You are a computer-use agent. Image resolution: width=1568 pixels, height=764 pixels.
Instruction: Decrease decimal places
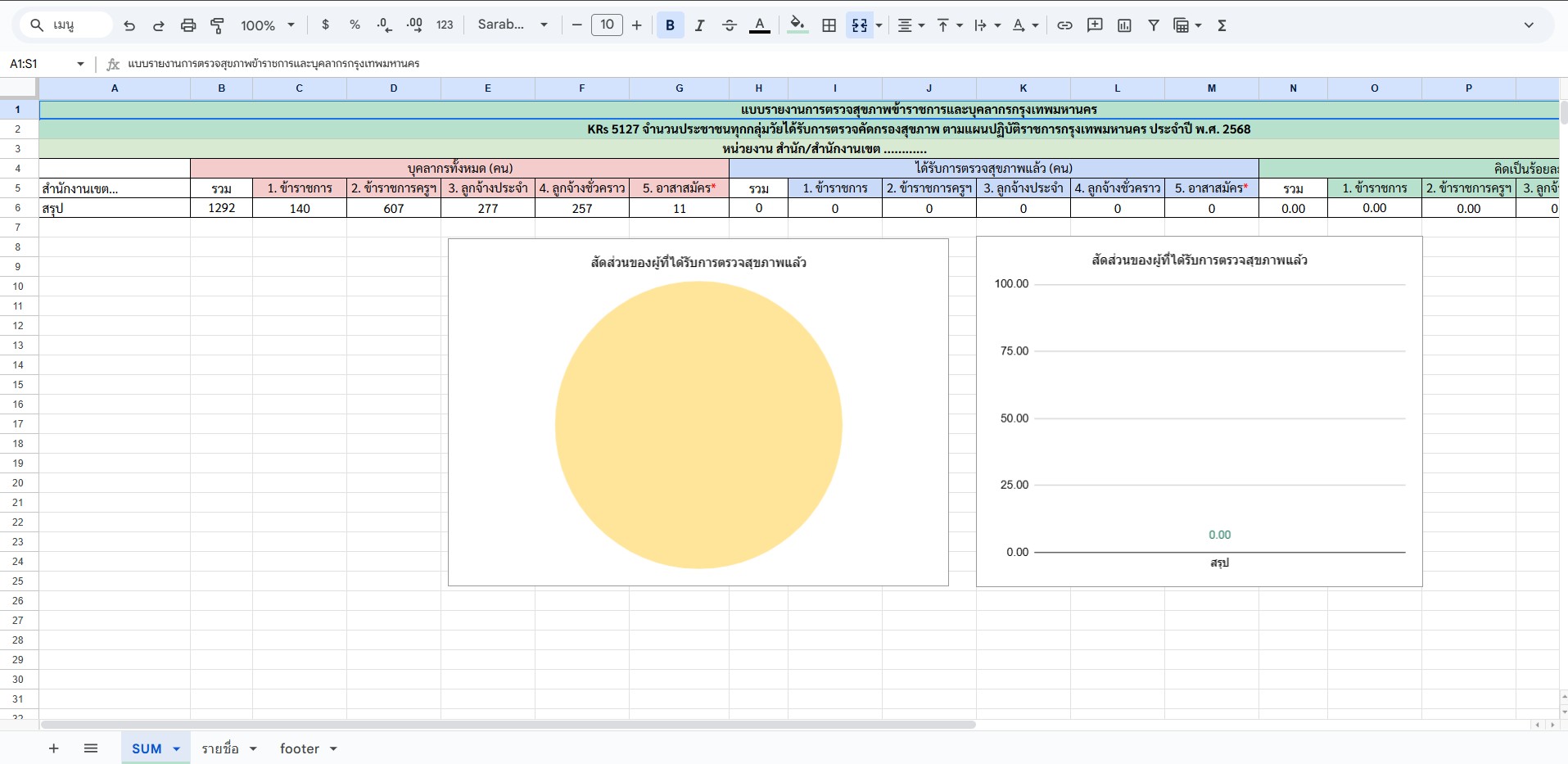[385, 25]
